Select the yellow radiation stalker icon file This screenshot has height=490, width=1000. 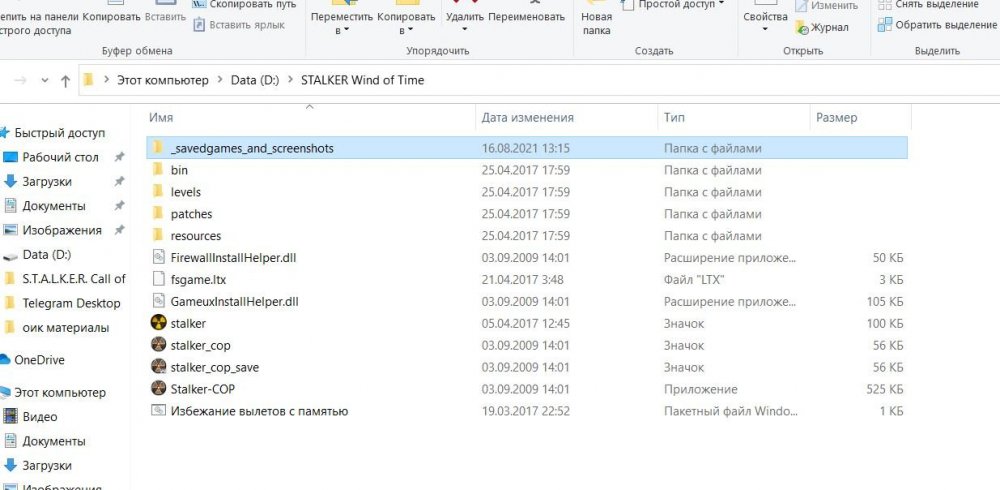(x=158, y=323)
